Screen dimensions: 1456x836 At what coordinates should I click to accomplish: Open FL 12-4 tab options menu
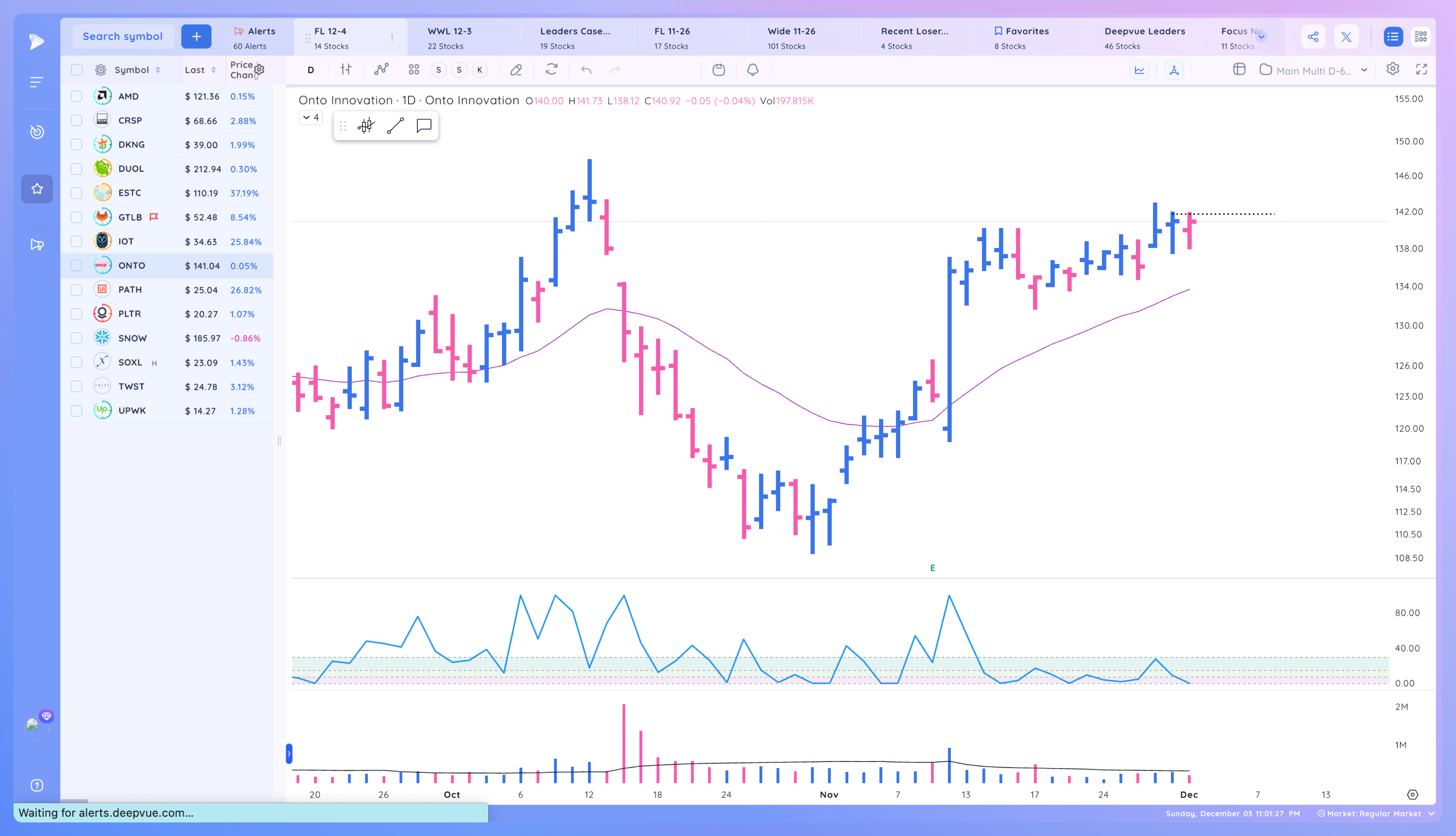click(x=392, y=38)
